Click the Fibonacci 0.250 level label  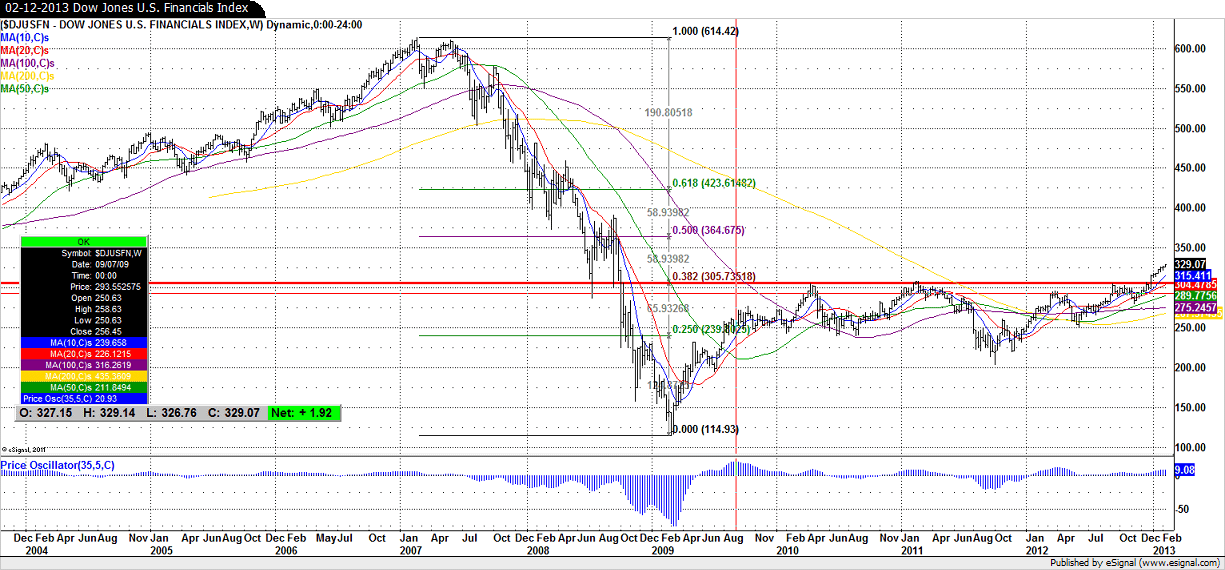click(710, 329)
